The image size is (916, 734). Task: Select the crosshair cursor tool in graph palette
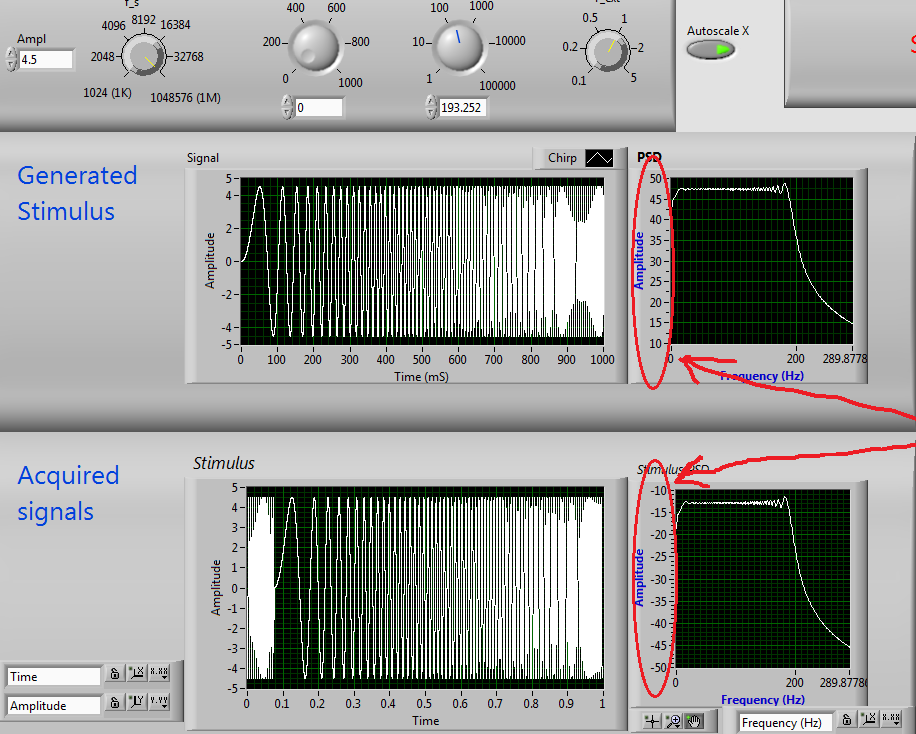pos(652,721)
